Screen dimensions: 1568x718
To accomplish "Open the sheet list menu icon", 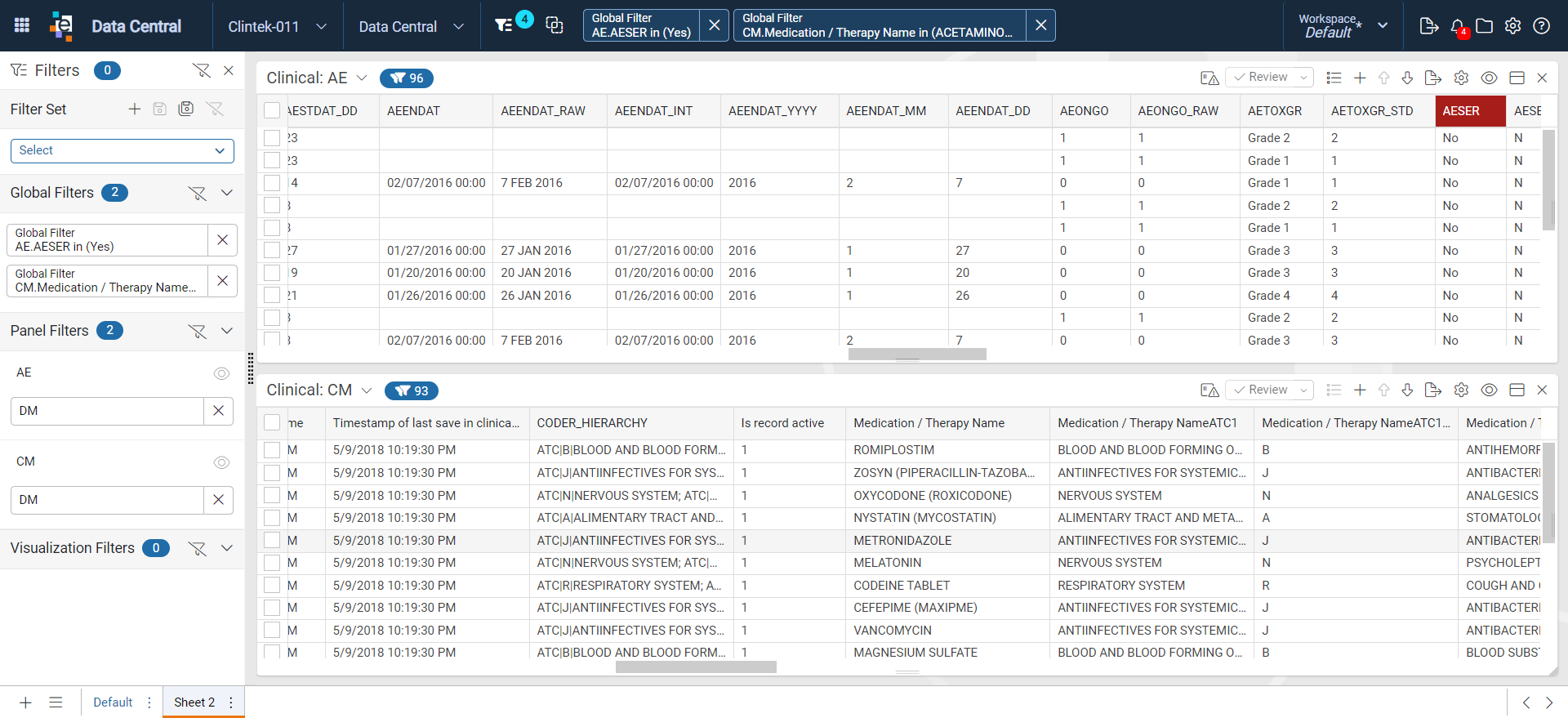I will point(56,702).
